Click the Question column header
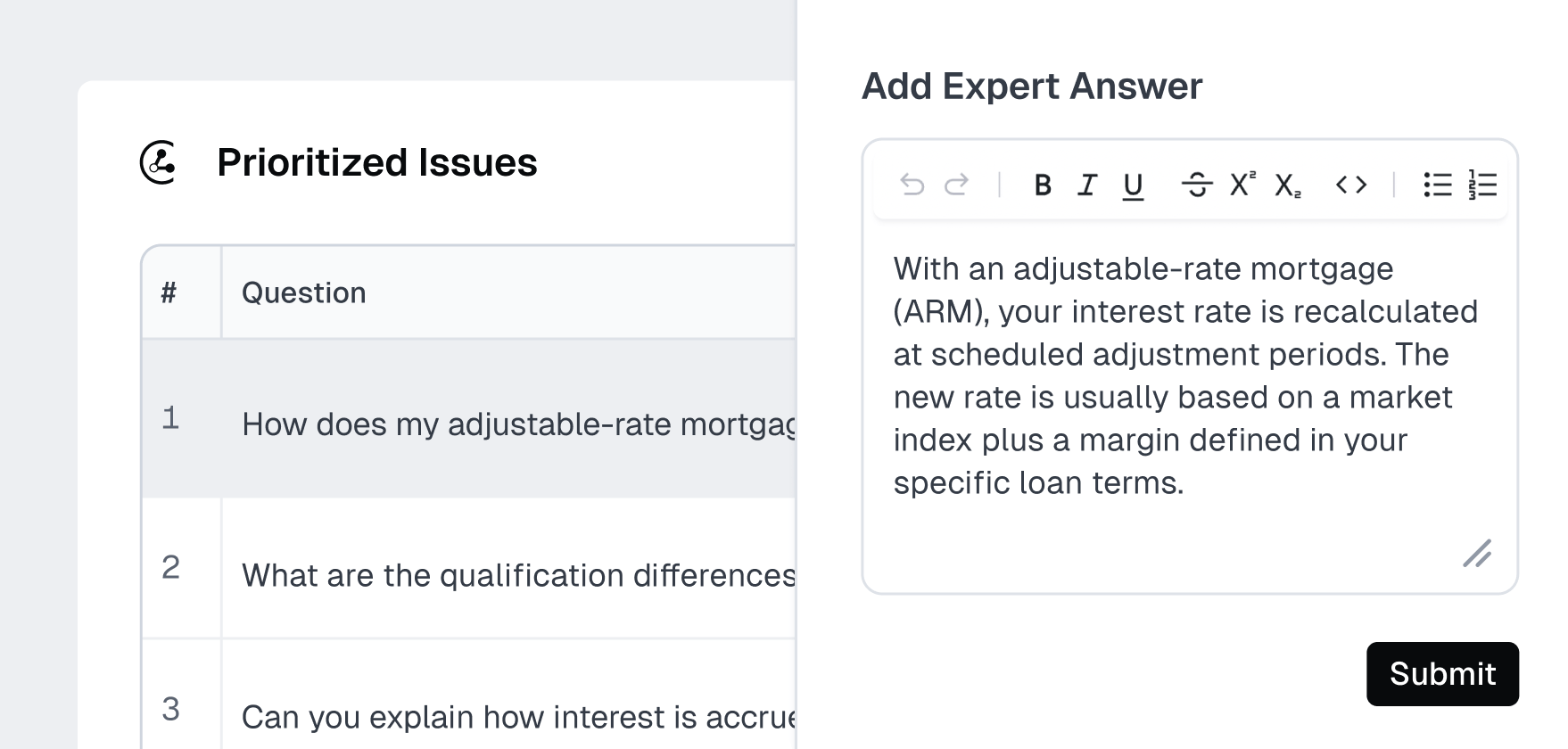This screenshot has height=749, width=1568. (304, 292)
